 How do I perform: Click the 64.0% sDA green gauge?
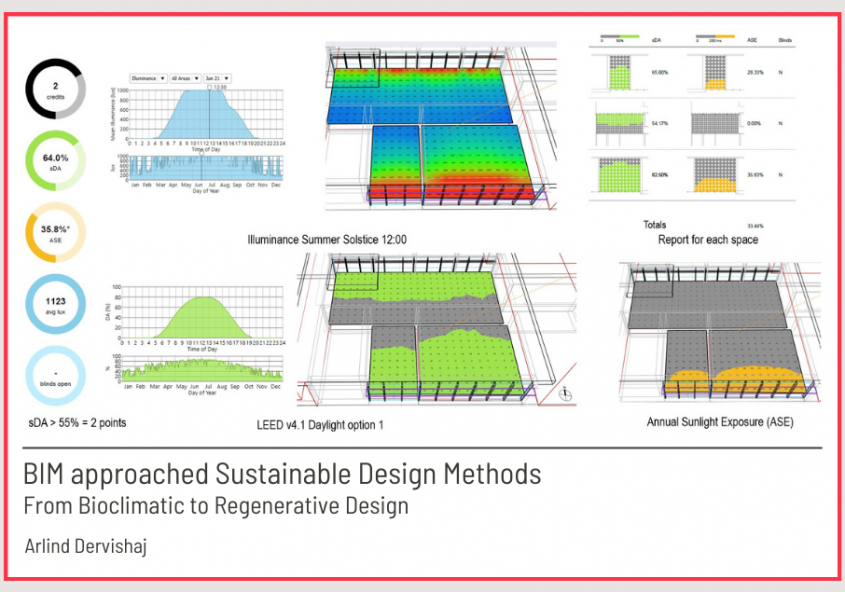coord(56,160)
